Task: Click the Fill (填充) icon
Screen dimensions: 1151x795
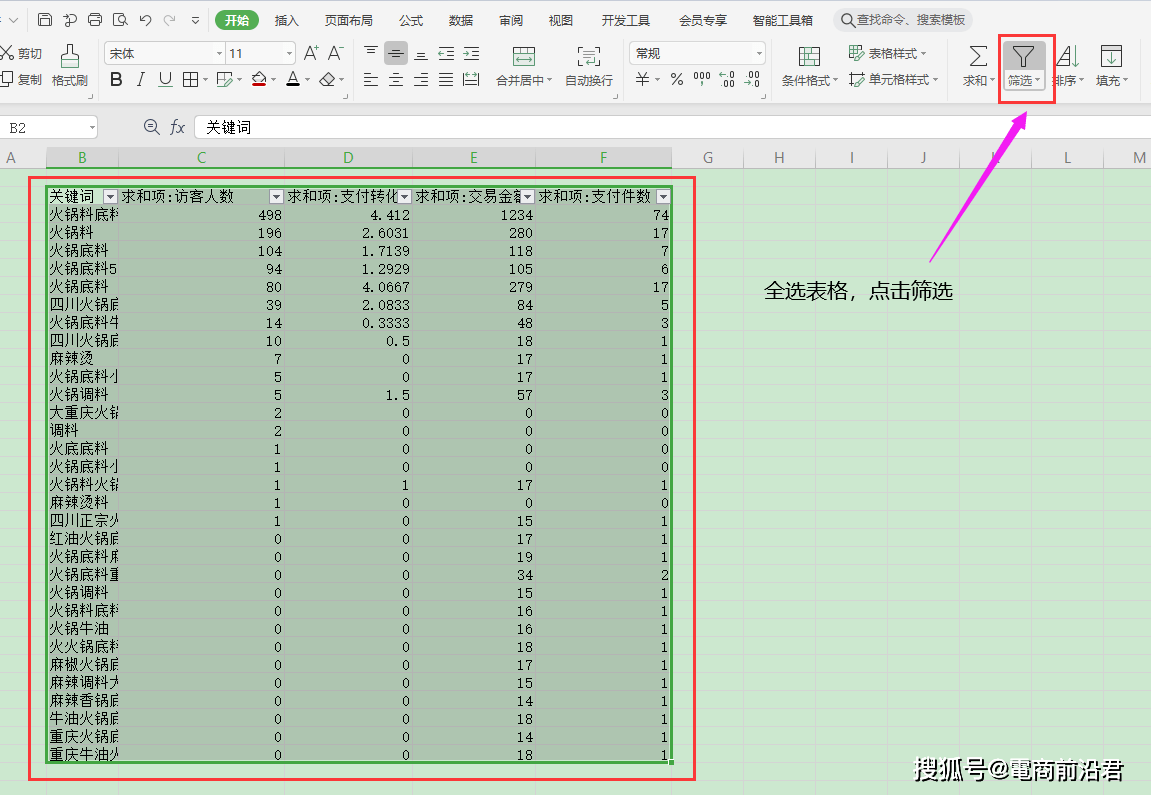Action: (1111, 56)
